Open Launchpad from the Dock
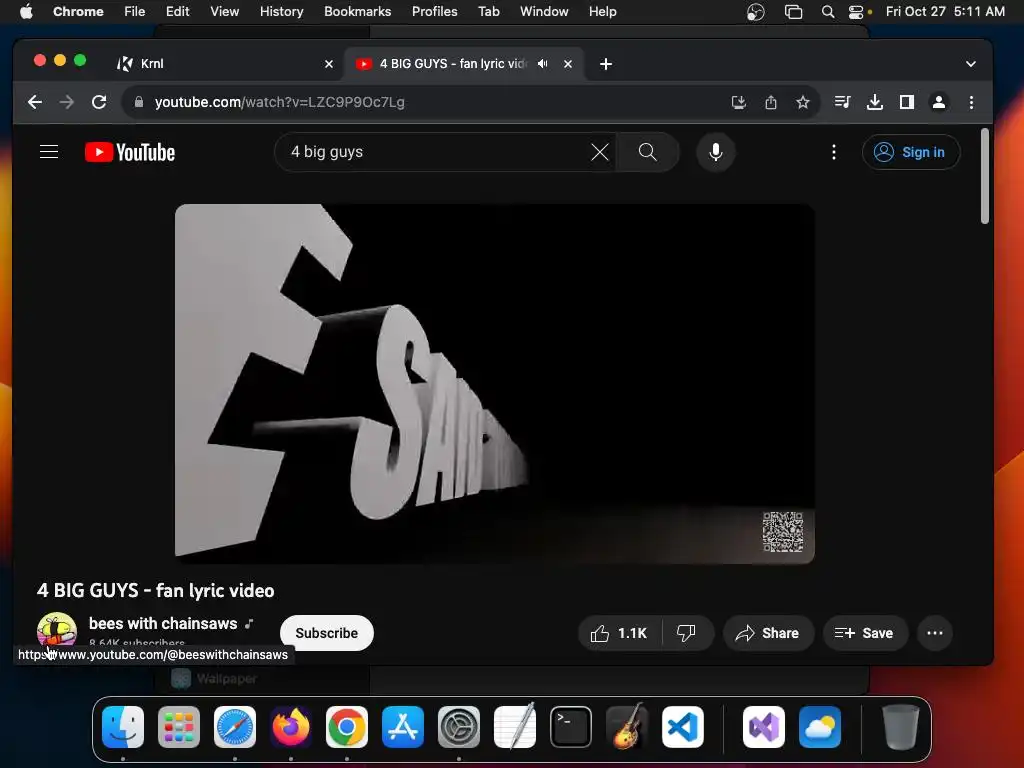This screenshot has width=1024, height=768. click(179, 727)
